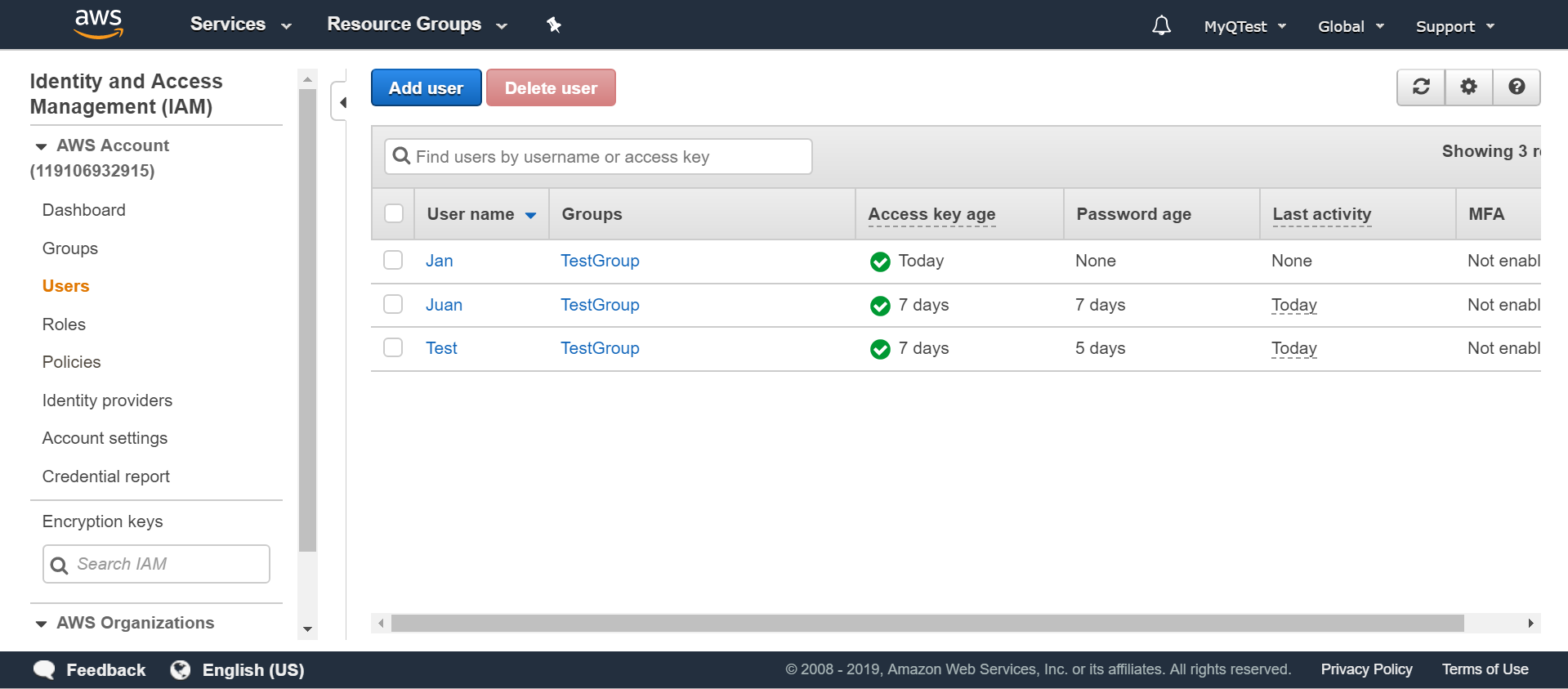Open Policies in the IAM sidebar
This screenshot has height=689, width=1568.
click(x=72, y=362)
